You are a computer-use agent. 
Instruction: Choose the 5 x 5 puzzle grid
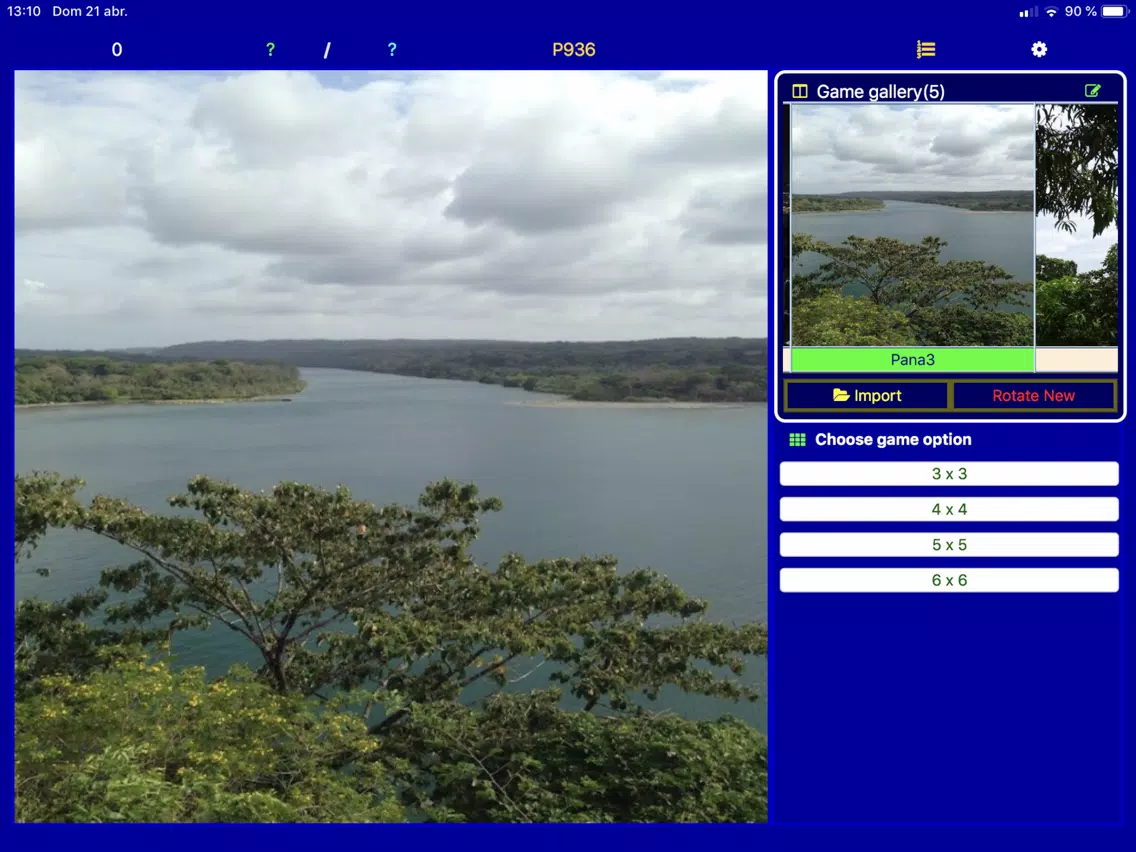coord(949,545)
